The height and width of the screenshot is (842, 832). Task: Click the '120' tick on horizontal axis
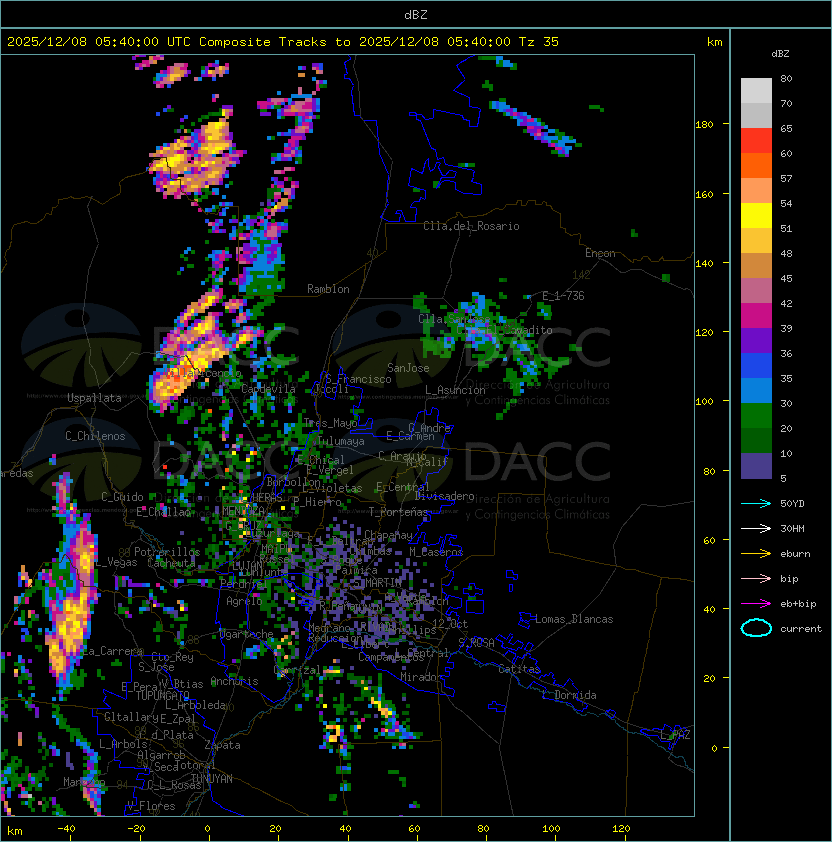click(621, 829)
